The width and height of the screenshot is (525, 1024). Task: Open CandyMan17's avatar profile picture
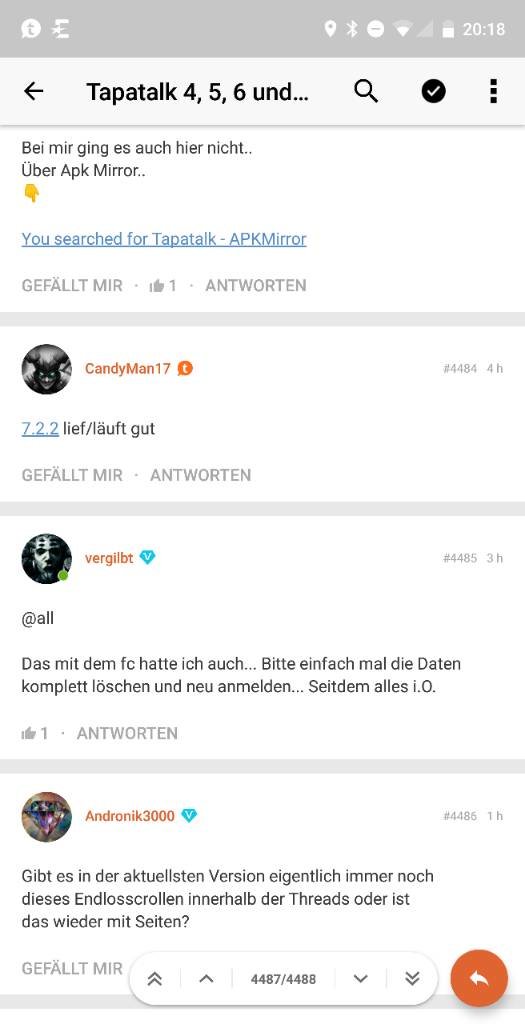tap(46, 369)
